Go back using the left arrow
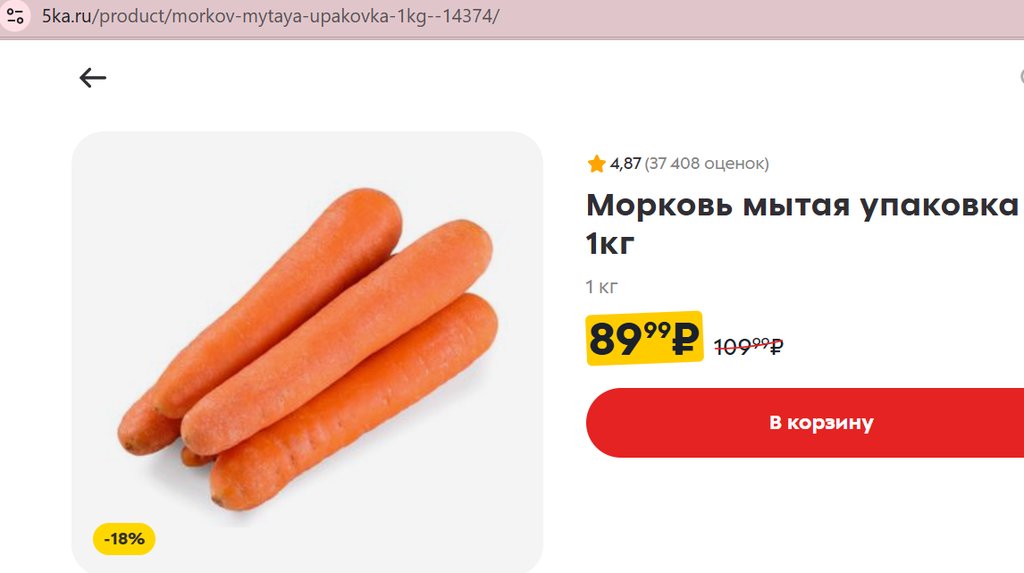Viewport: 1024px width, 573px height. [93, 78]
